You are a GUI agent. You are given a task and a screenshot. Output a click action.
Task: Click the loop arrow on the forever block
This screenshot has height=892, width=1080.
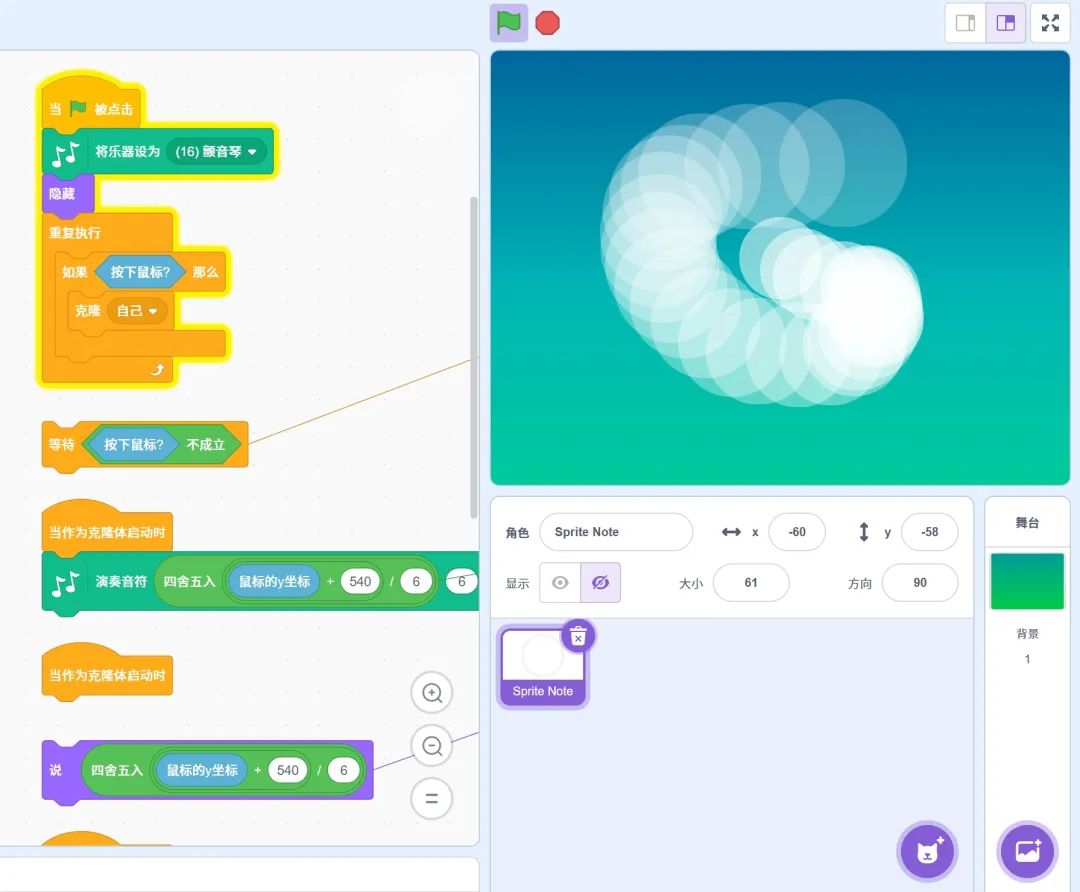[158, 371]
